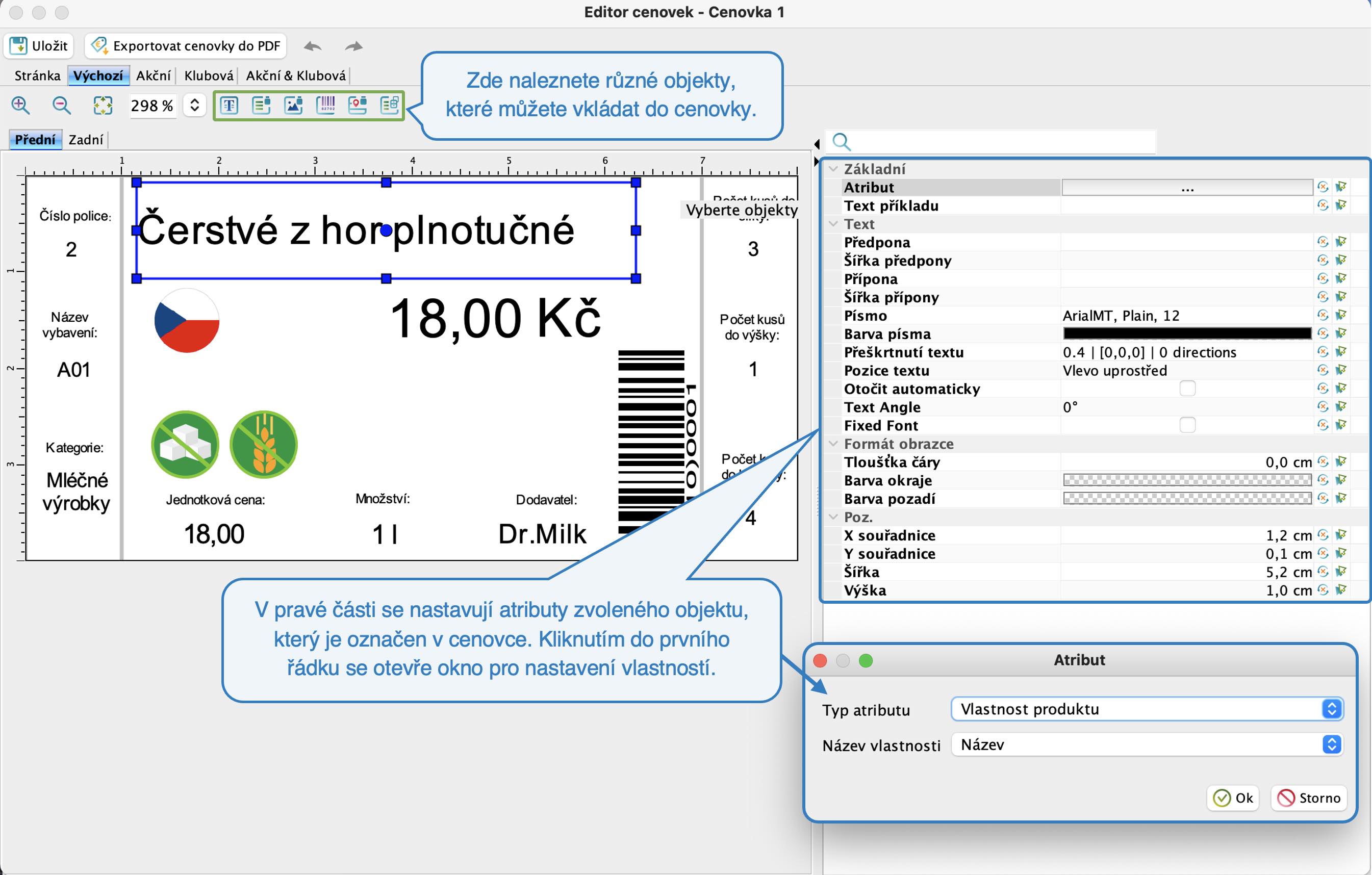Reset the Atribut row value
The image size is (1372, 875).
pos(1323,187)
